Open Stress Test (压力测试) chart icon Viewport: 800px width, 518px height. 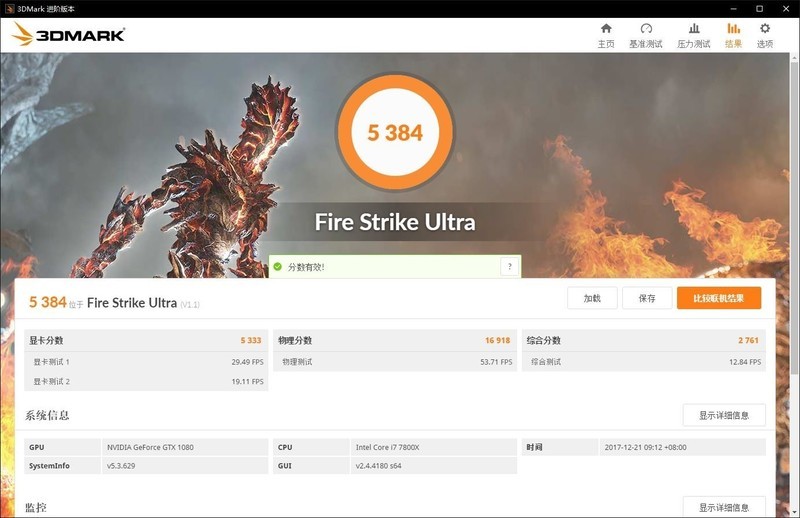pos(693,29)
